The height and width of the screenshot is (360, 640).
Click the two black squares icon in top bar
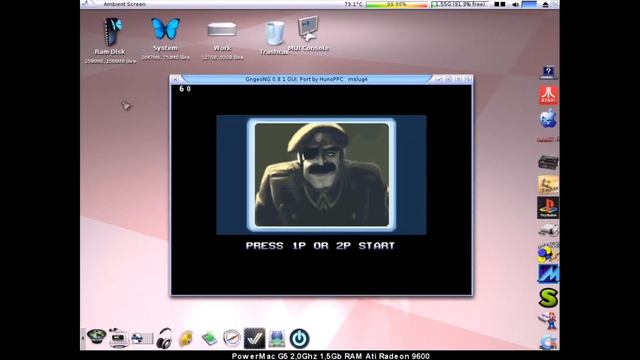[x=500, y=4]
